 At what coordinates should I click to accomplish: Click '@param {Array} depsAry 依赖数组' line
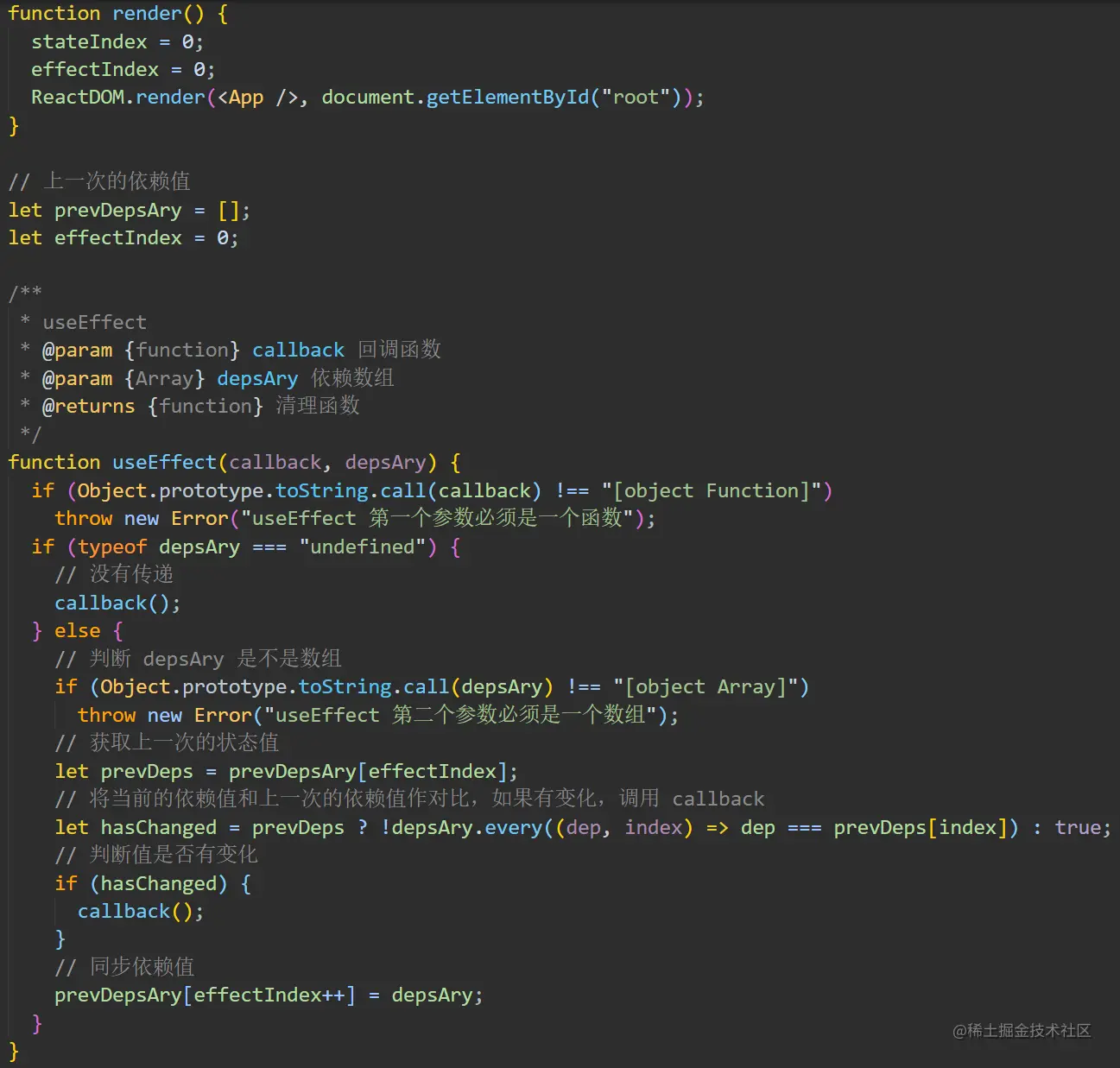[x=207, y=378]
